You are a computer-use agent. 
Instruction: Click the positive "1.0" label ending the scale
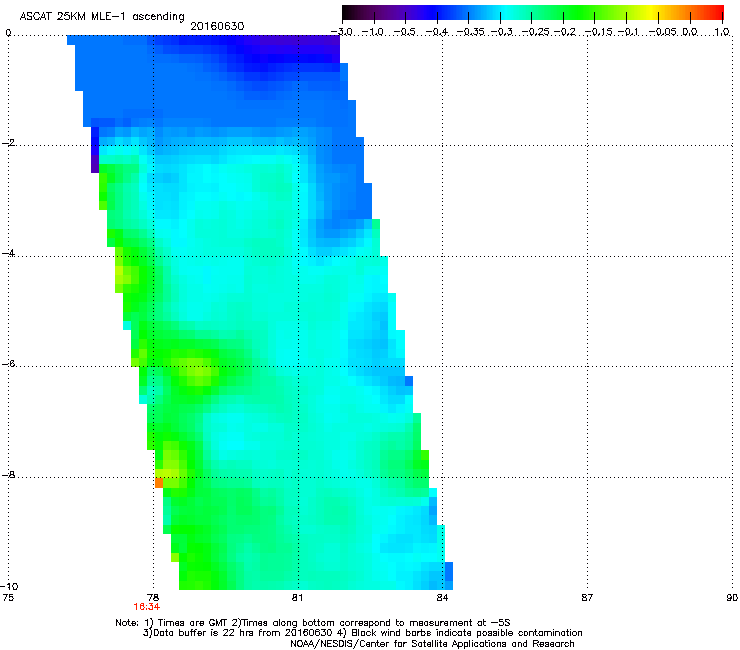722,32
